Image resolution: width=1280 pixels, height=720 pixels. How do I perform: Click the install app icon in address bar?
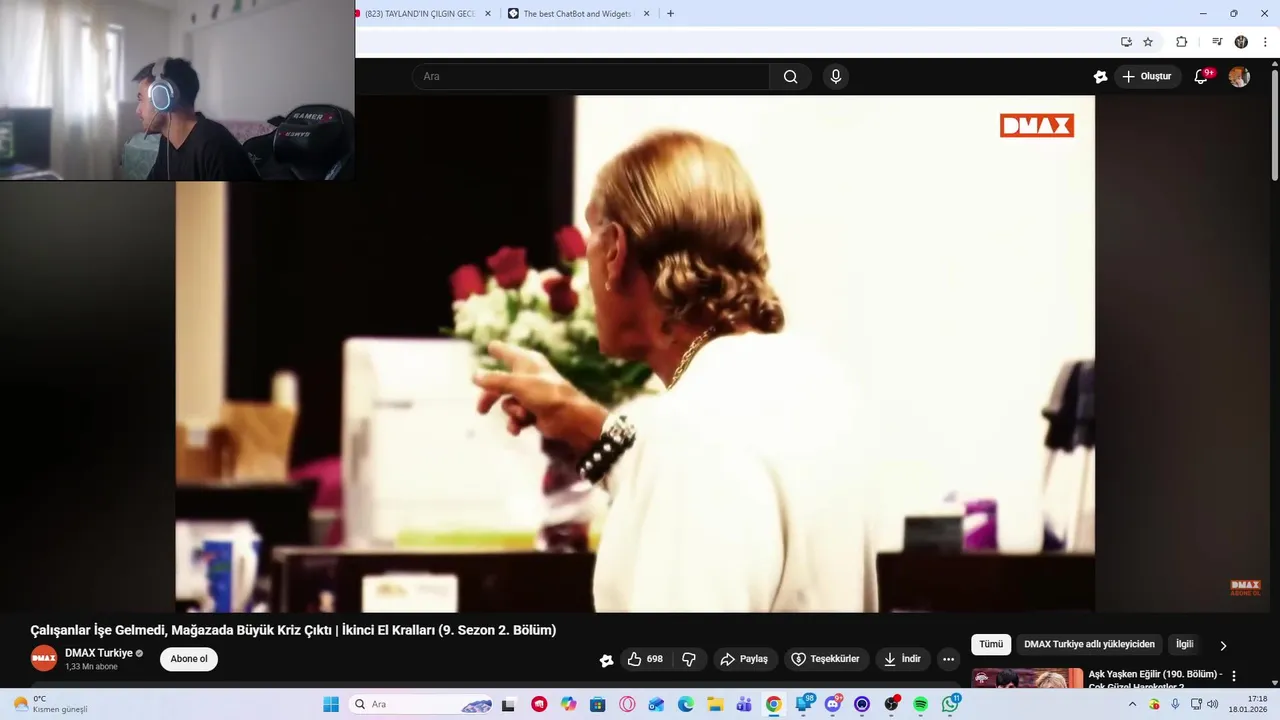tap(1126, 42)
